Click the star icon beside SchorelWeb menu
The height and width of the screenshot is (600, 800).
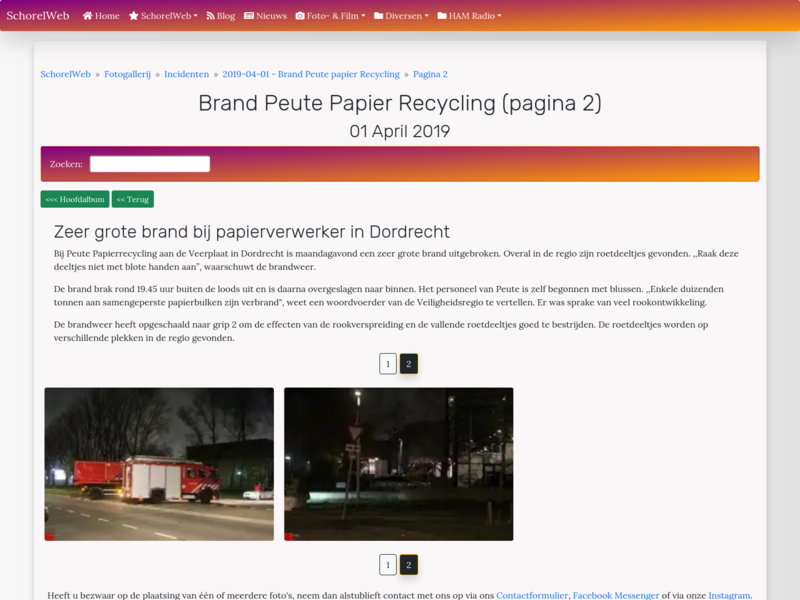tap(134, 16)
